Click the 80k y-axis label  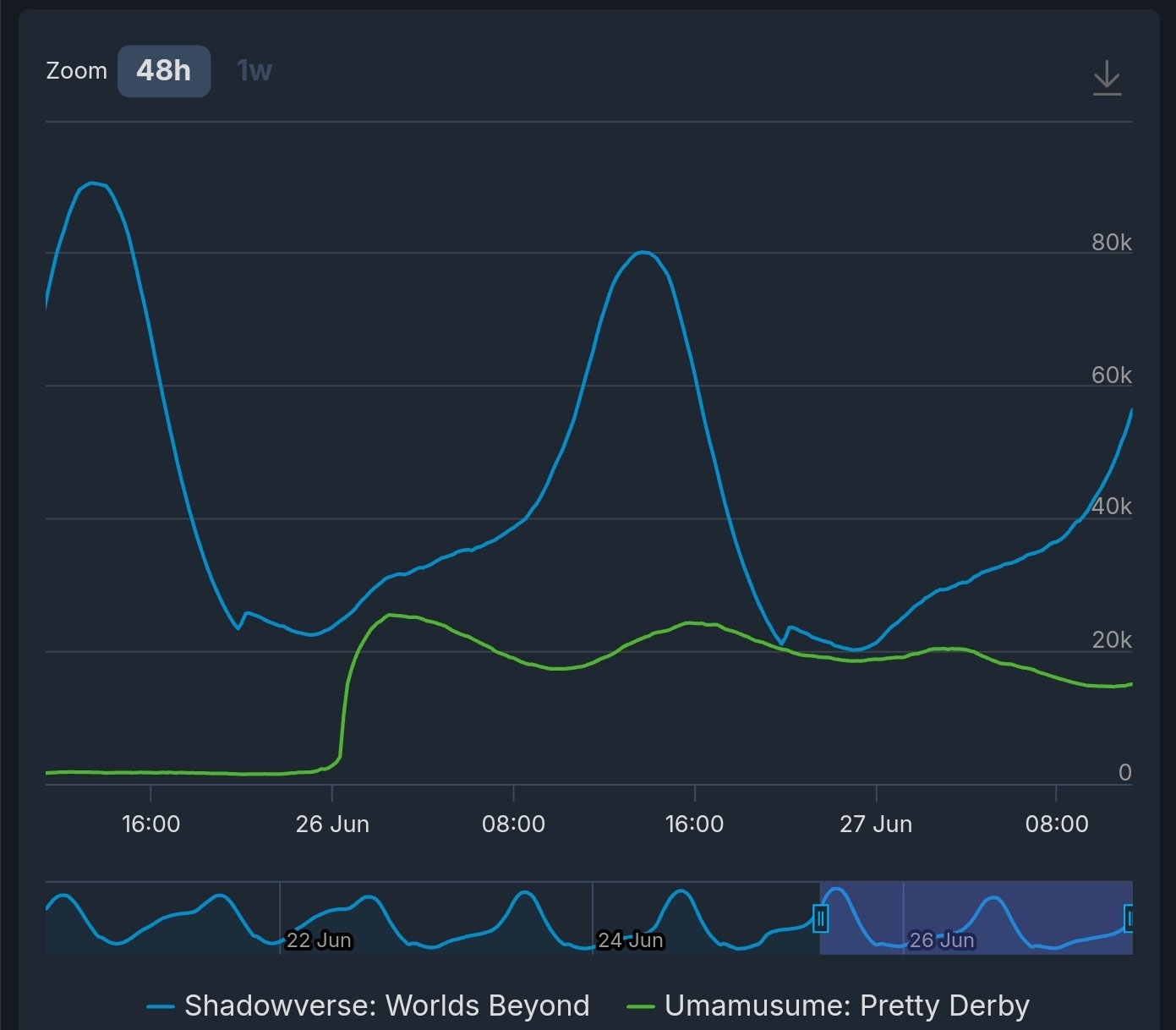pyautogui.click(x=1111, y=243)
